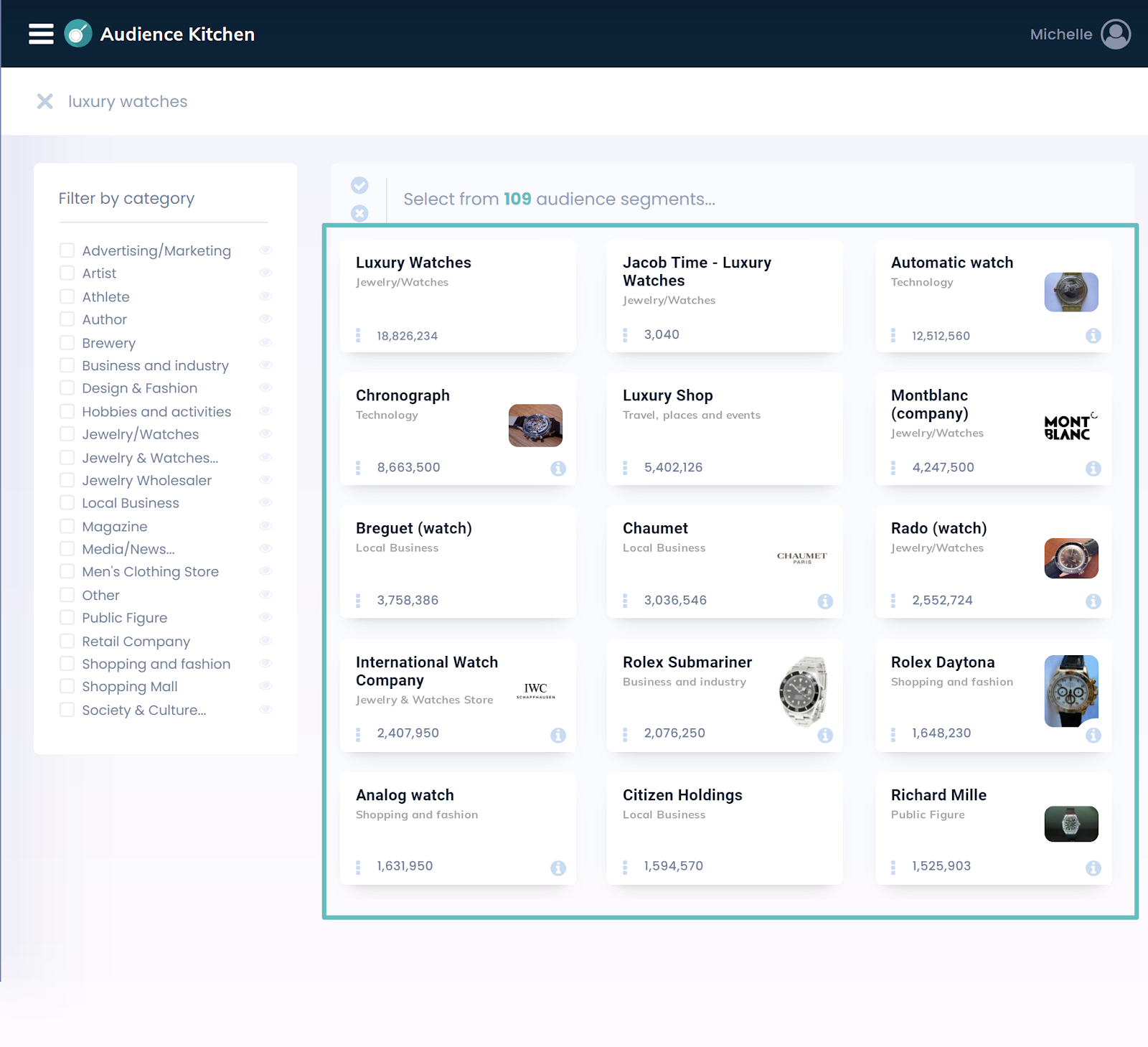Click the Audience Kitchen logo icon
The width and height of the screenshot is (1148, 1047).
tap(78, 34)
